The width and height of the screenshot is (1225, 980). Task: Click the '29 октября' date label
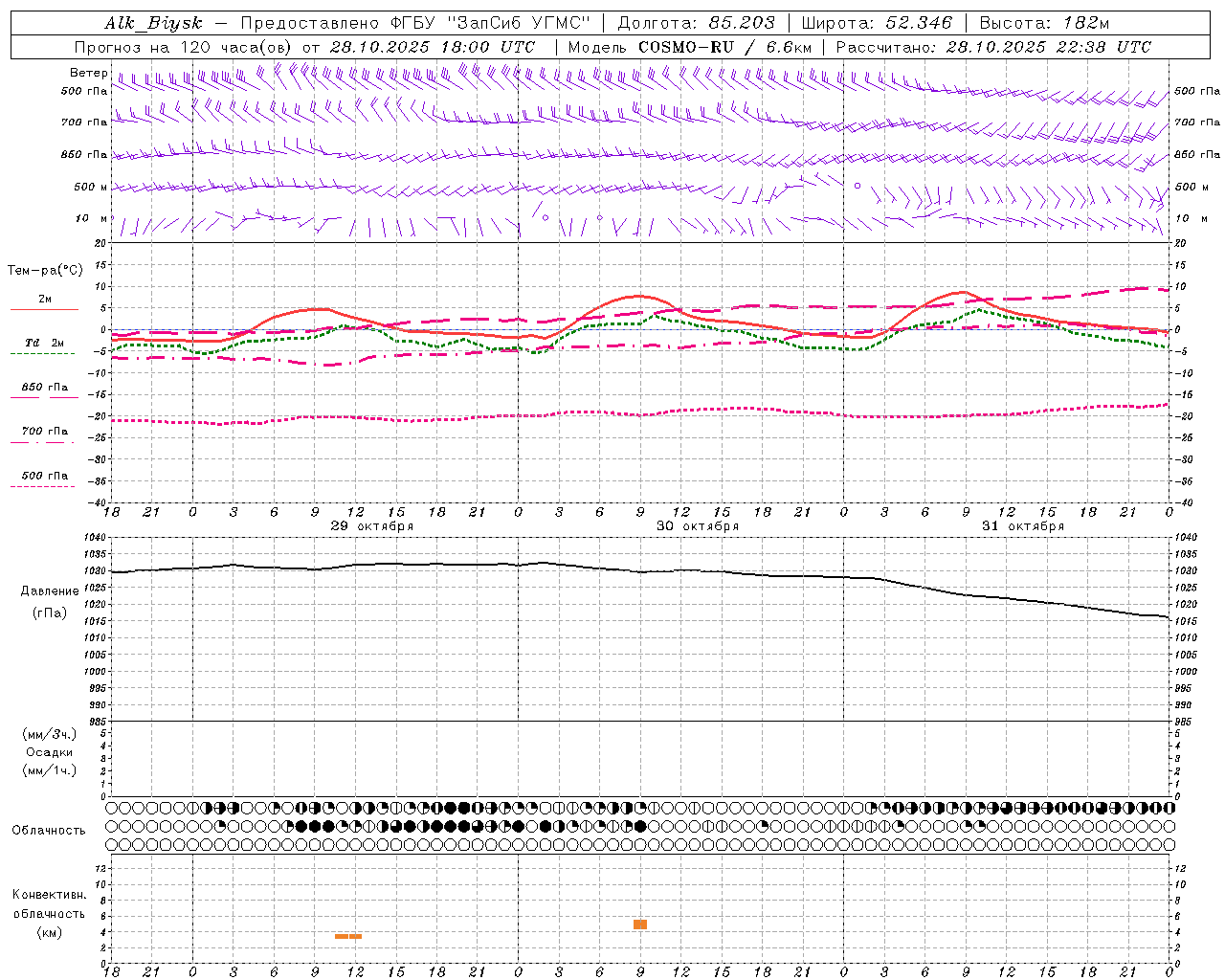point(372,526)
